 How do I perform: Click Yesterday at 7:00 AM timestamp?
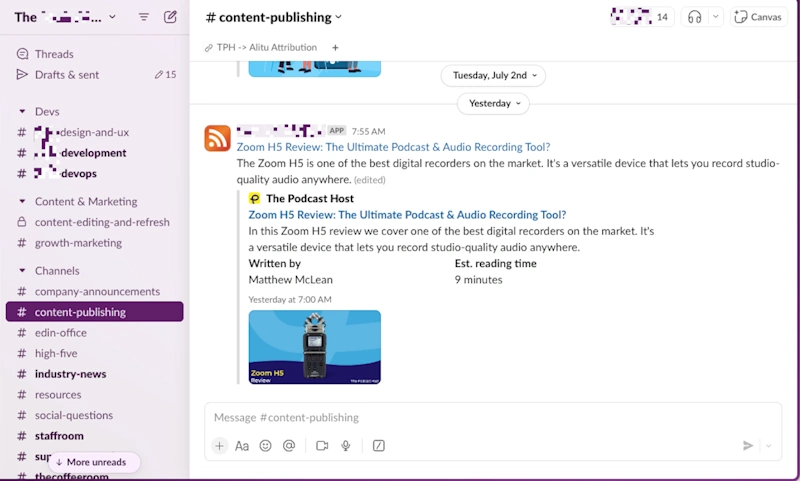tap(290, 299)
